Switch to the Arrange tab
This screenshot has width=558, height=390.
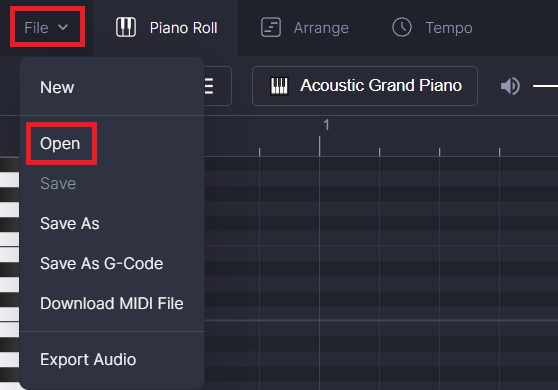tap(305, 28)
